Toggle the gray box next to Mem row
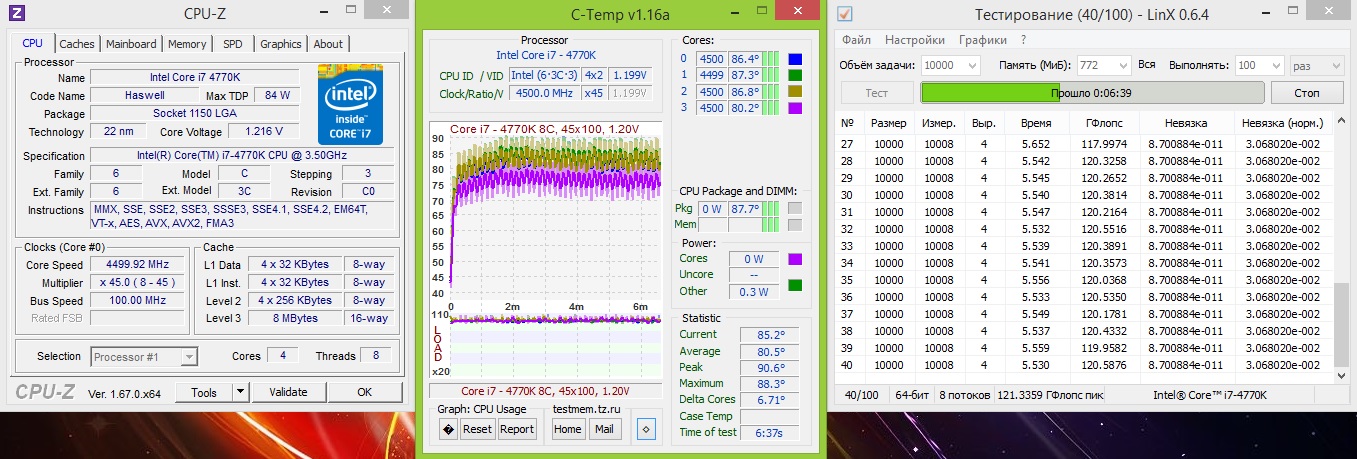The width and height of the screenshot is (1357, 459). coord(795,225)
